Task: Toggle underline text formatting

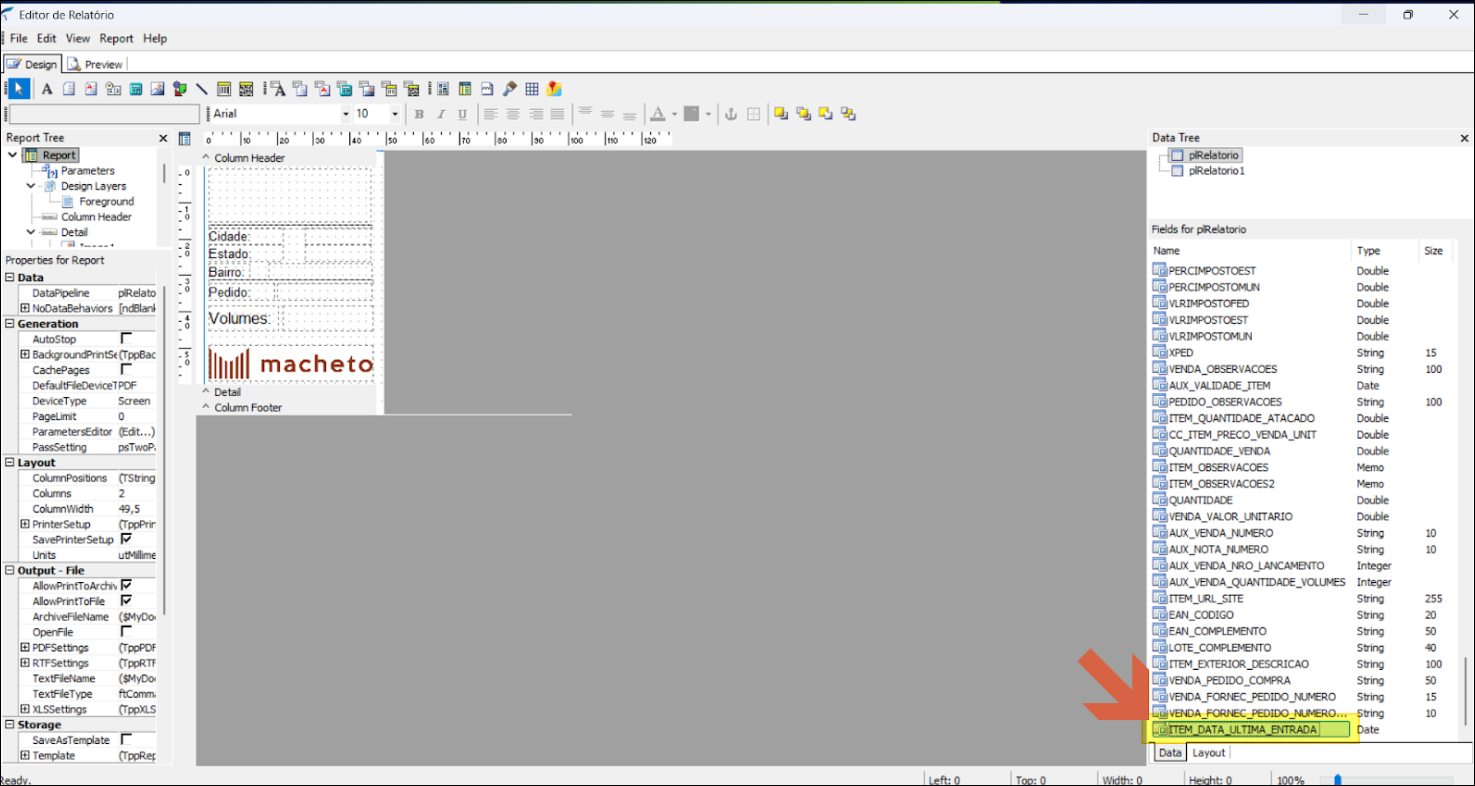Action: click(x=463, y=114)
